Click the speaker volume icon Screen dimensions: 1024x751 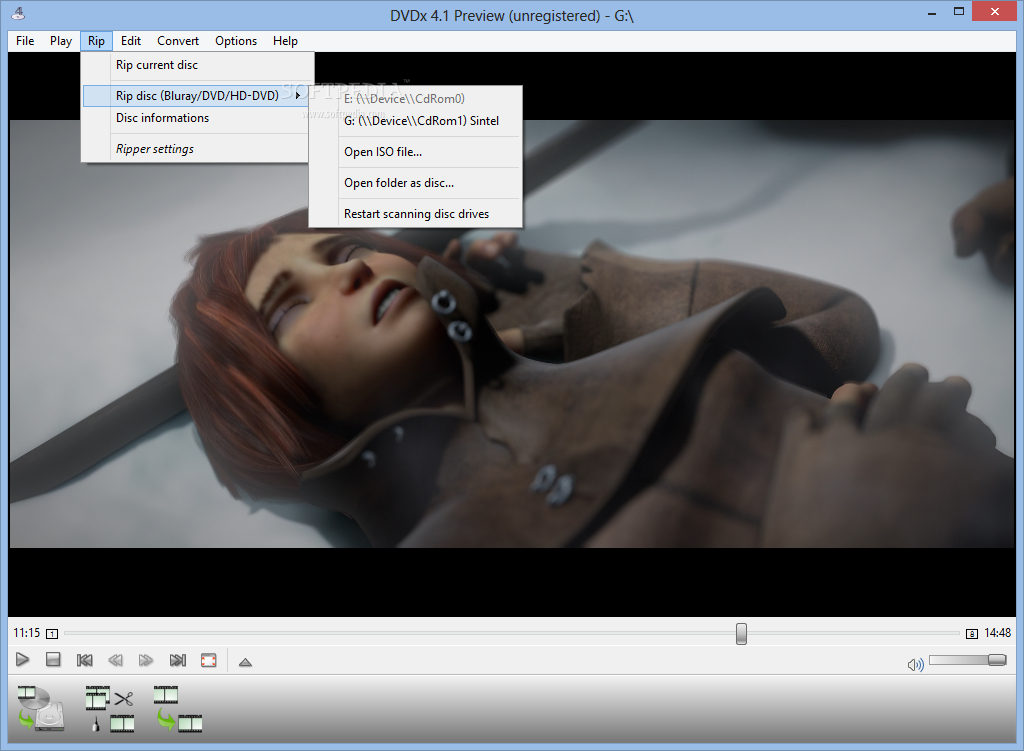coord(916,664)
